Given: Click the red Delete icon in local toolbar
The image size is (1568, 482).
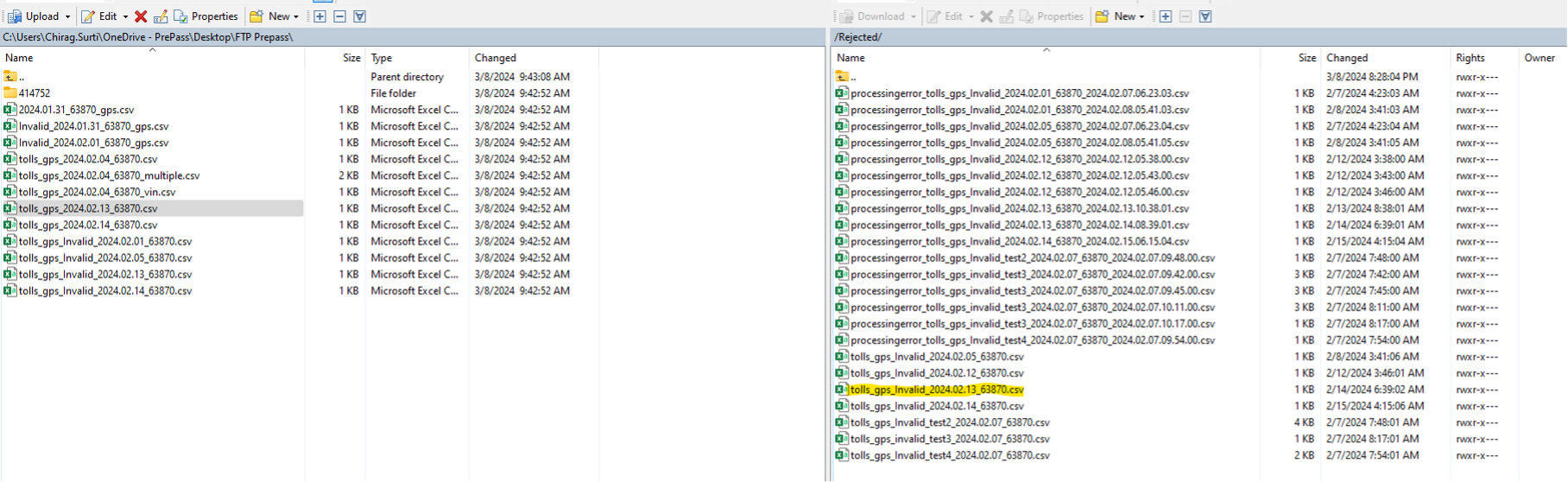Looking at the screenshot, I should coord(141,16).
